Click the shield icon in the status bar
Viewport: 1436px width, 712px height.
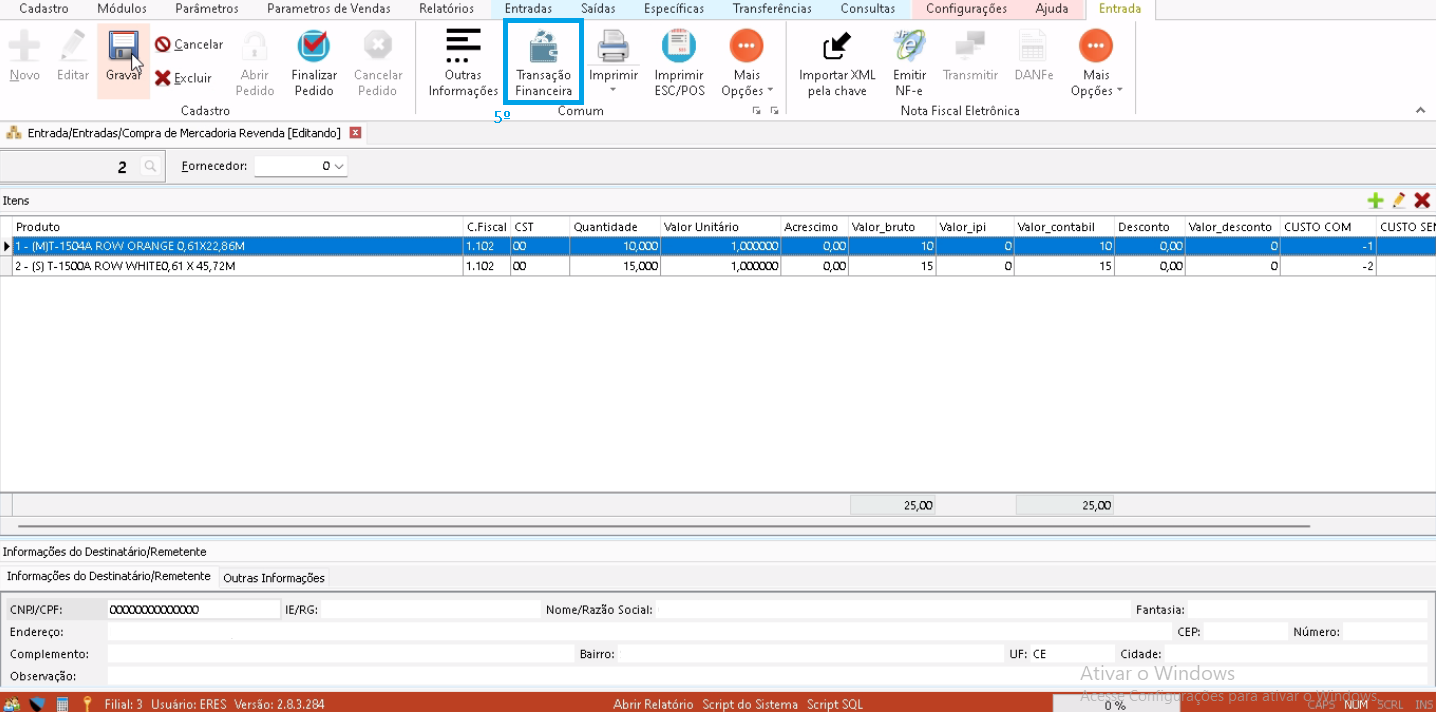coord(37,704)
